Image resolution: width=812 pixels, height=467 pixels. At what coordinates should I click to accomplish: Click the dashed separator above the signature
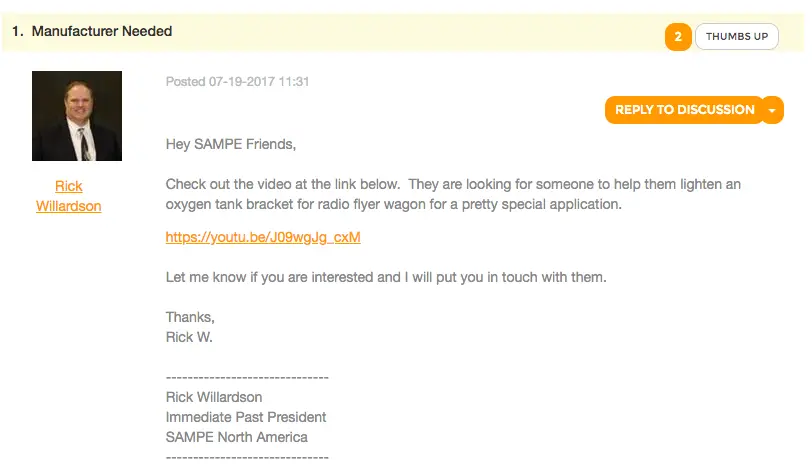point(247,378)
